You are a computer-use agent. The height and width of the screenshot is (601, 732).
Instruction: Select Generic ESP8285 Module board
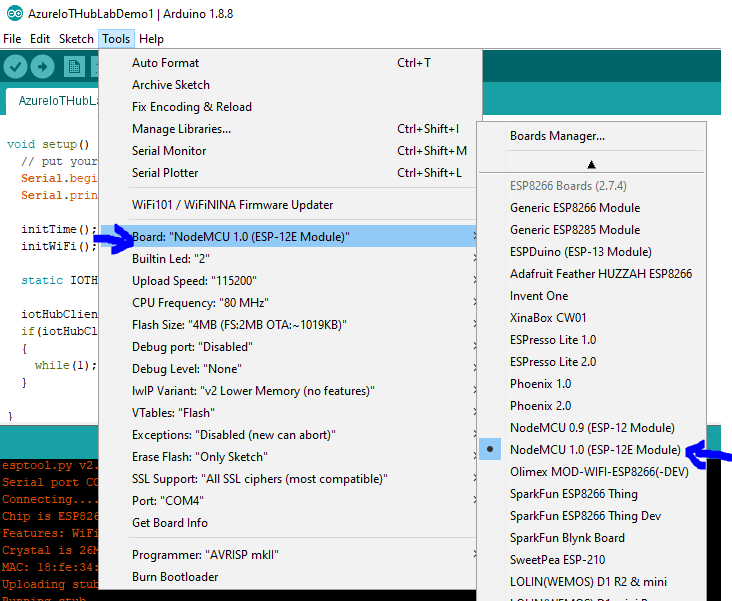[591, 229]
